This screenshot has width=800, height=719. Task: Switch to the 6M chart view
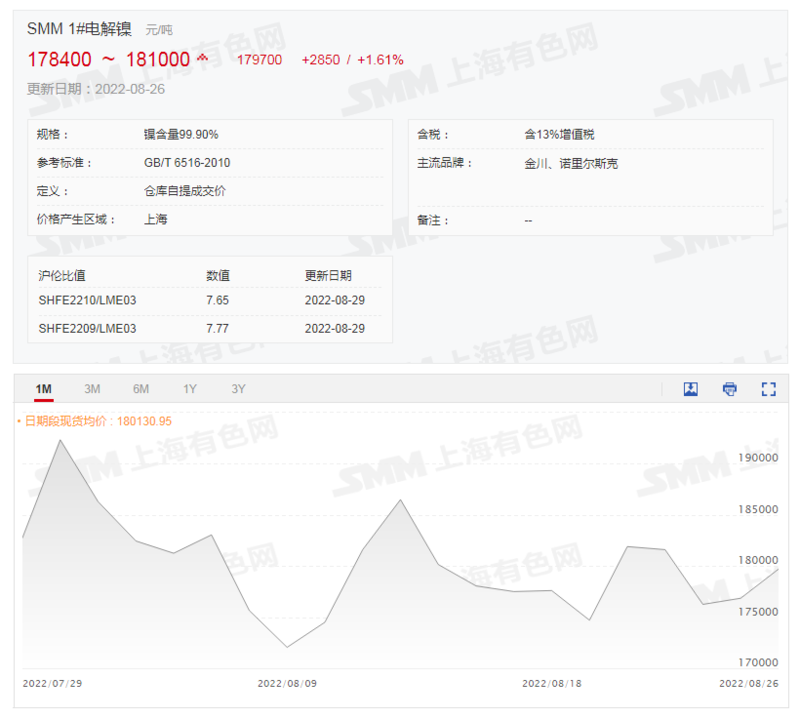point(141,388)
